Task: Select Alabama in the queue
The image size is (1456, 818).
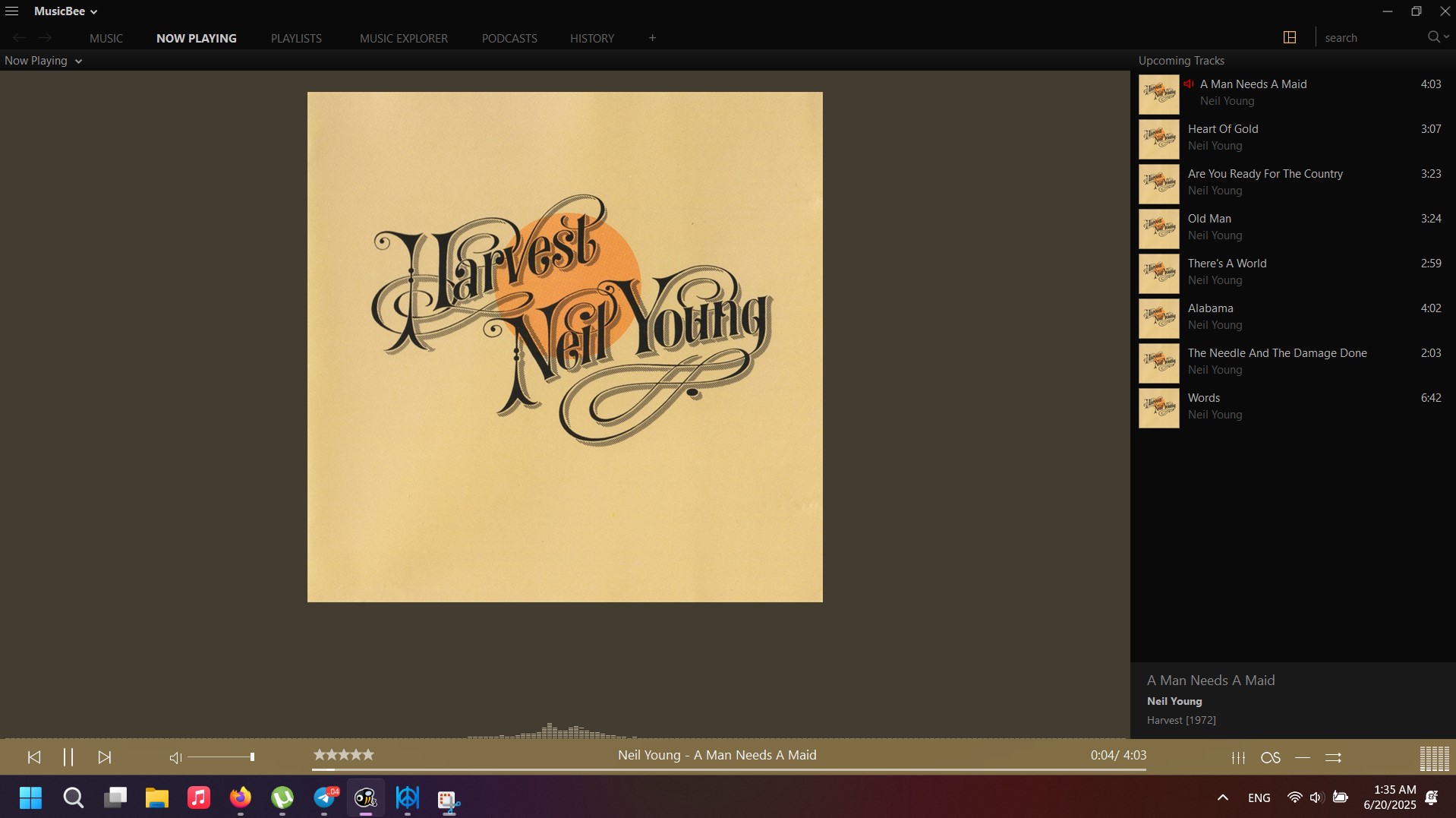Action: [1294, 317]
